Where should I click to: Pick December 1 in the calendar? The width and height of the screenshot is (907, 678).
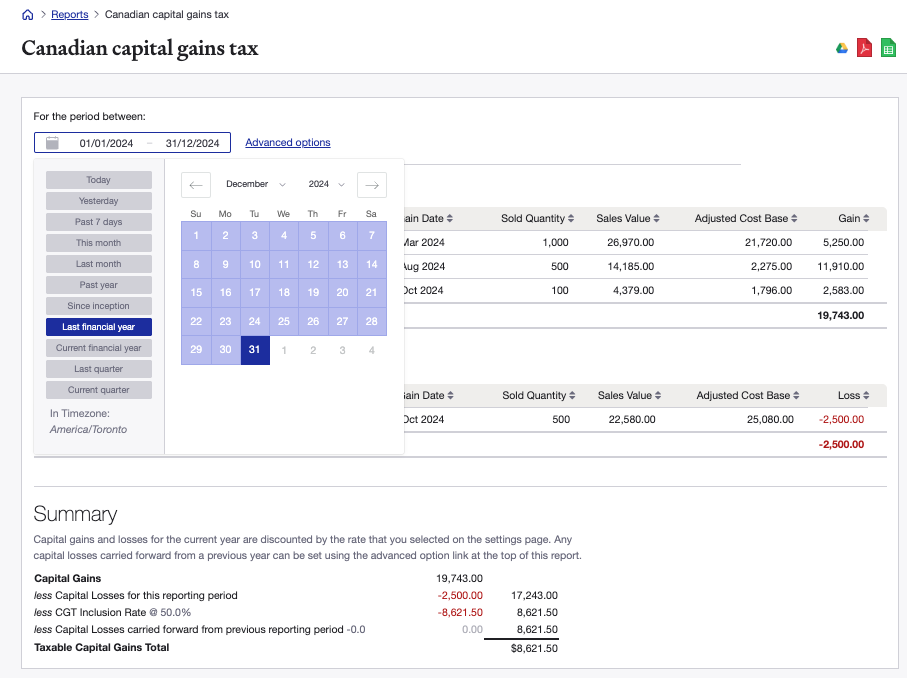(x=196, y=235)
